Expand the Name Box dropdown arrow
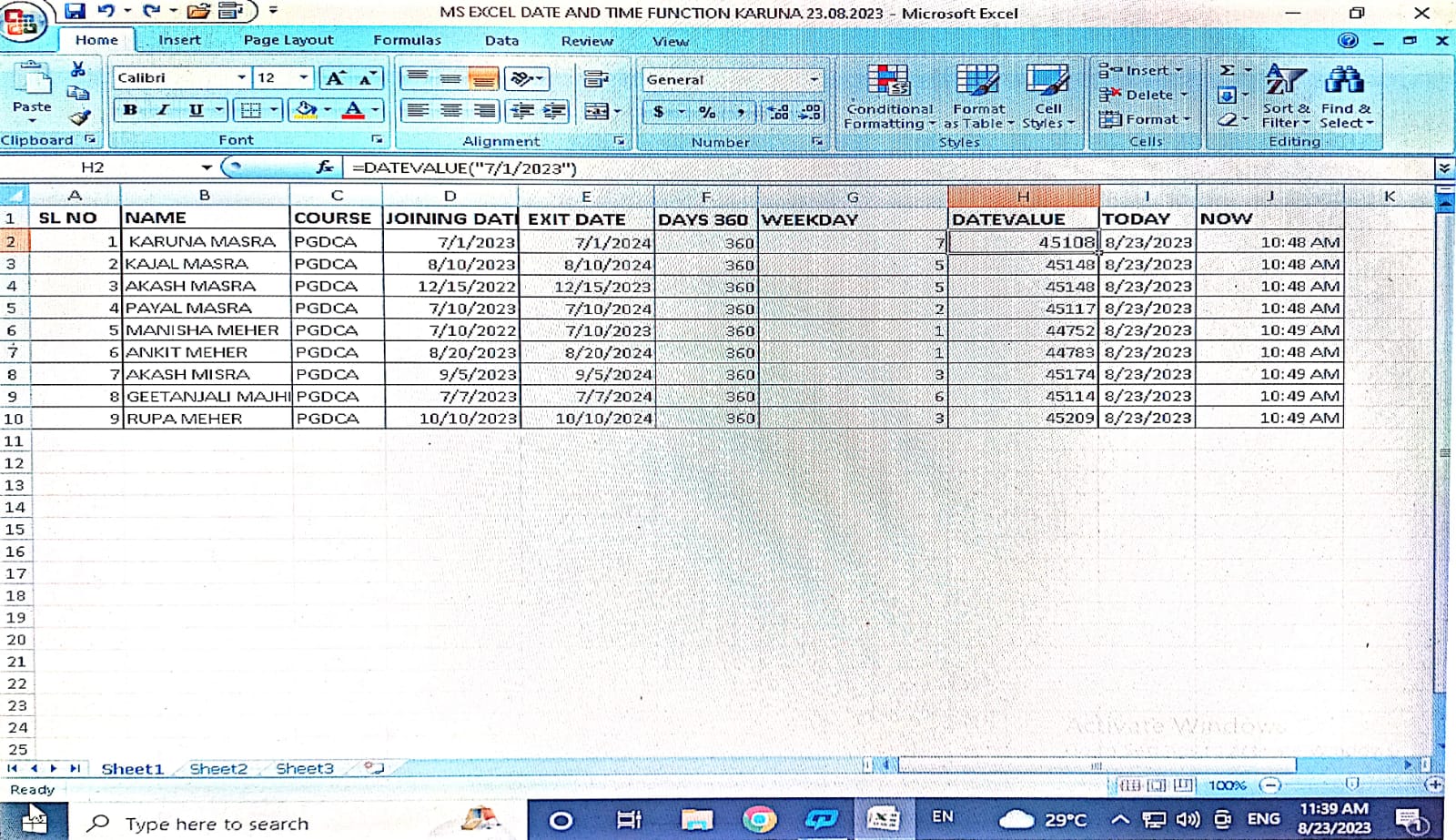The height and width of the screenshot is (840, 1456). [207, 167]
